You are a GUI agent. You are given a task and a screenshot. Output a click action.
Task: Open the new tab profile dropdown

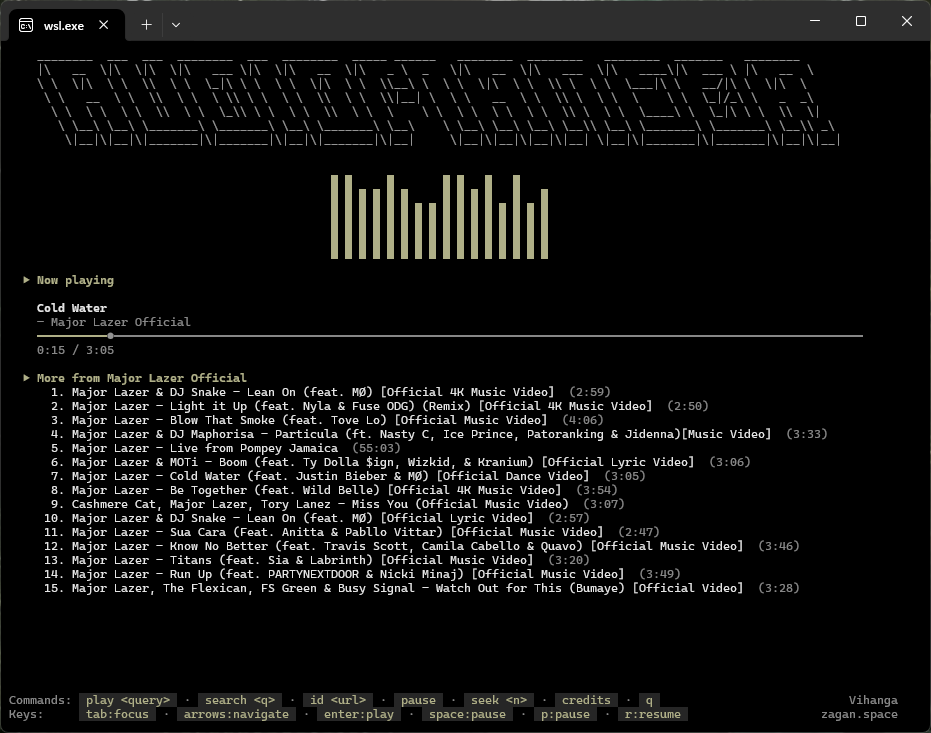pos(176,25)
